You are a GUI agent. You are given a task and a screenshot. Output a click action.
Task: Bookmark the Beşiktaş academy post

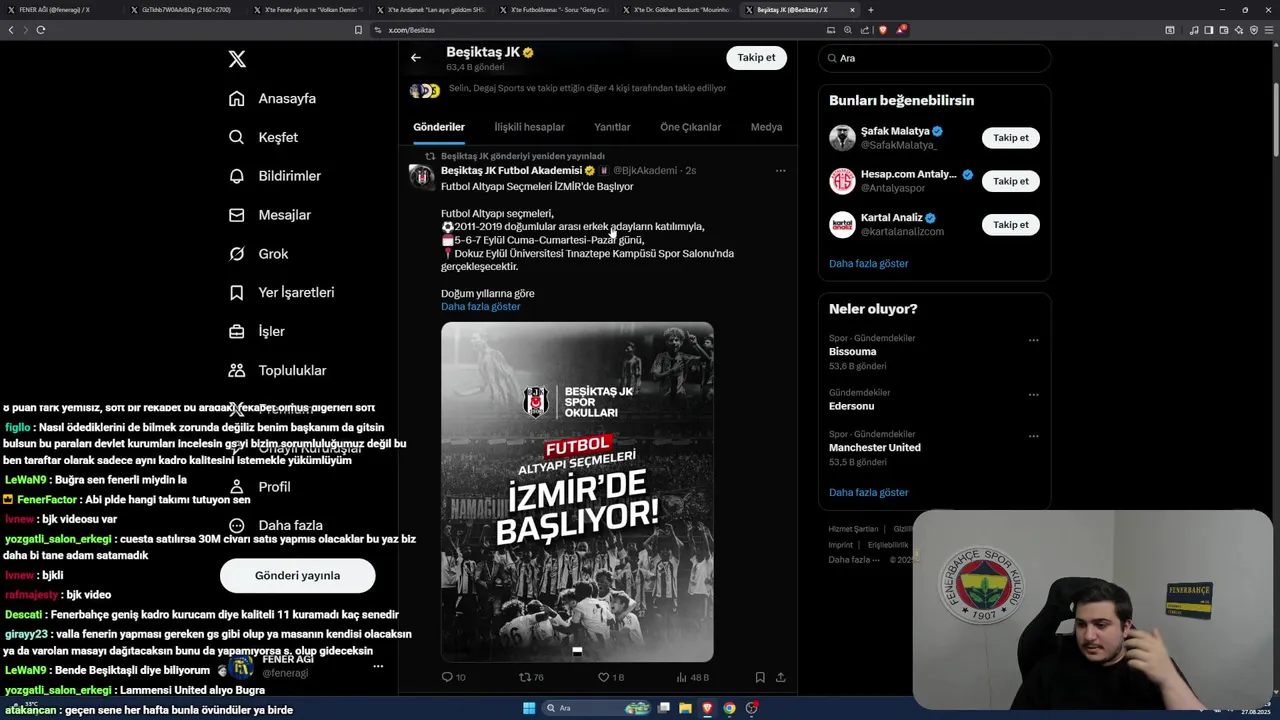pyautogui.click(x=760, y=677)
